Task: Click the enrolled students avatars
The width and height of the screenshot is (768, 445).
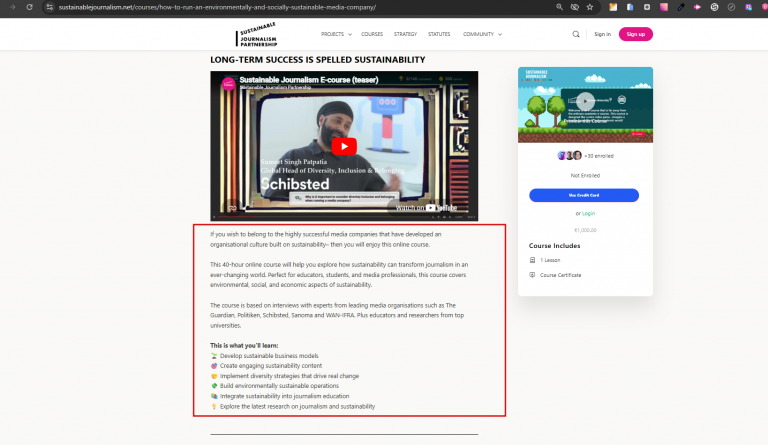Action: [570, 156]
